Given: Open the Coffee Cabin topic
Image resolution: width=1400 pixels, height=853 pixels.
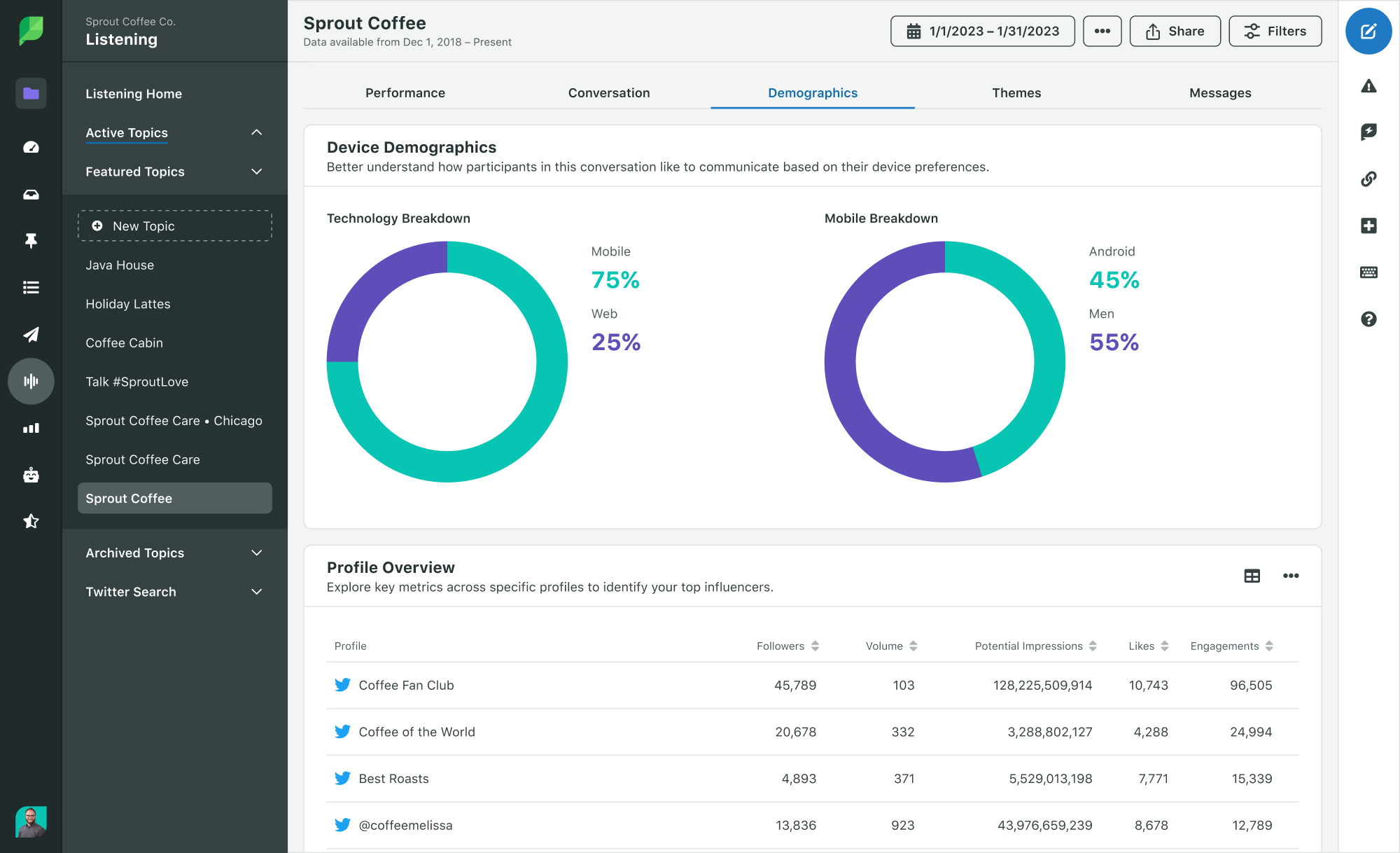Looking at the screenshot, I should coord(124,342).
